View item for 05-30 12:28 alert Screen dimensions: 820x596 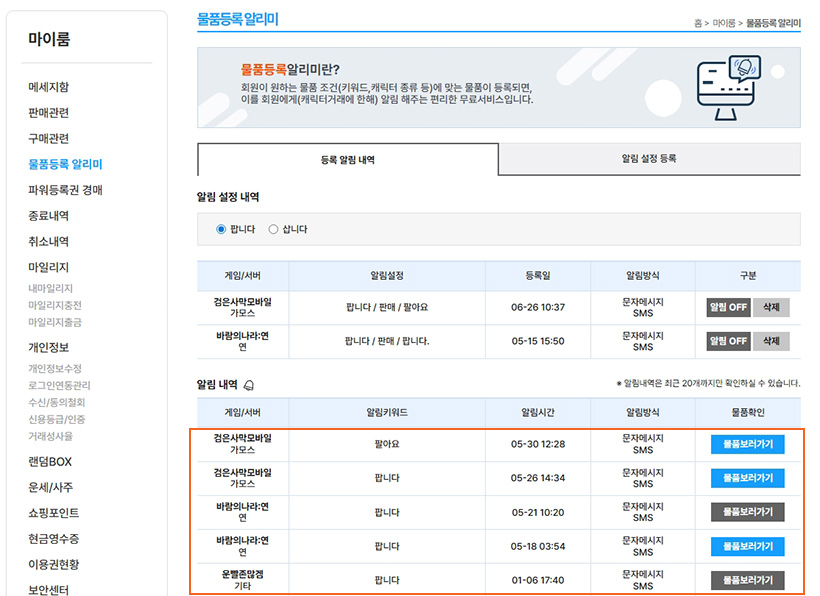(747, 445)
